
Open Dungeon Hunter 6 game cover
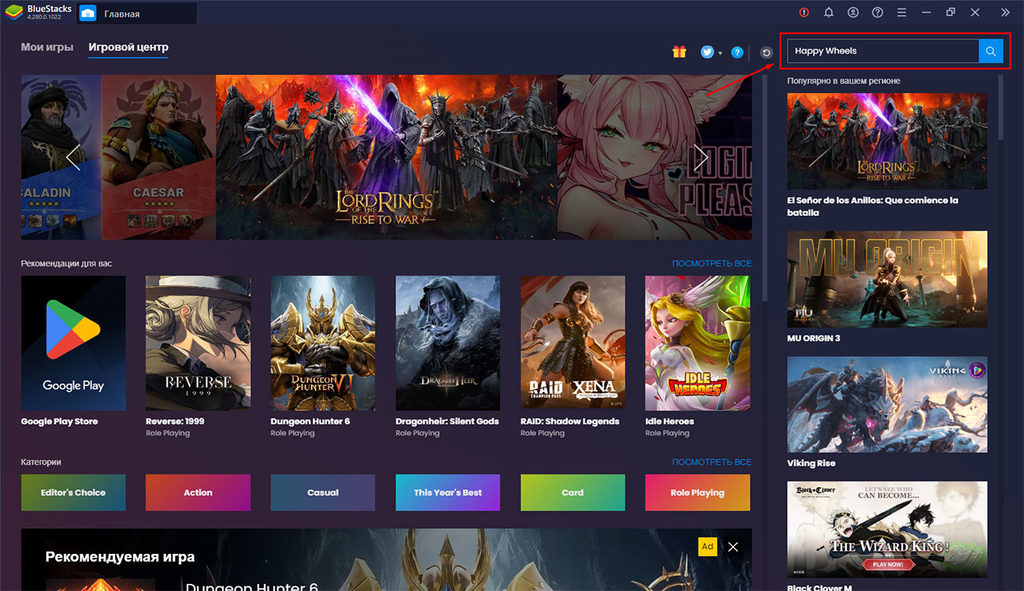pyautogui.click(x=323, y=343)
